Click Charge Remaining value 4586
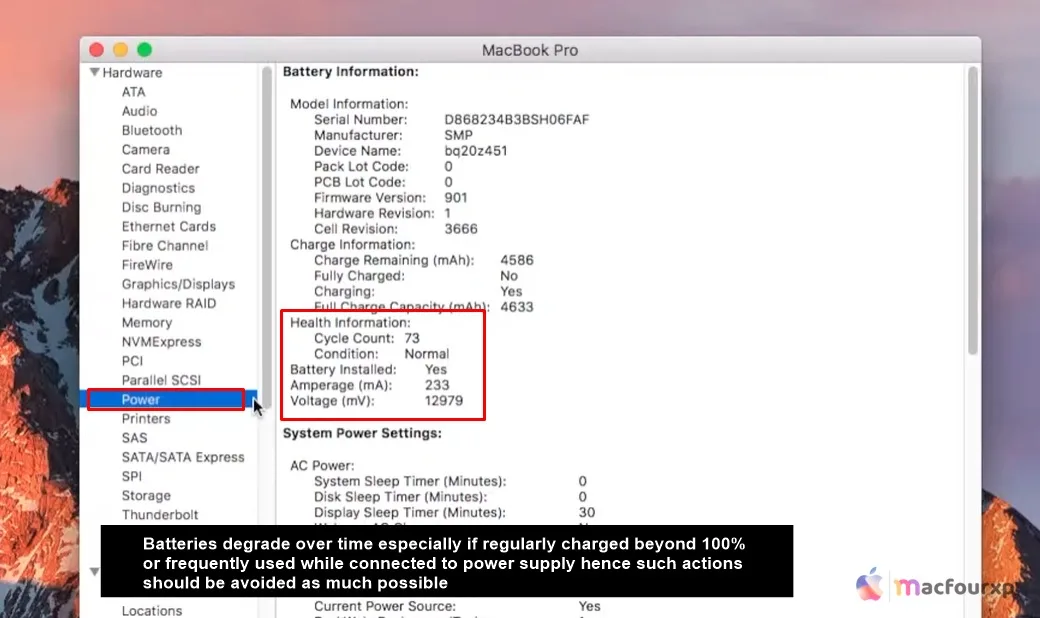Image resolution: width=1040 pixels, height=618 pixels. point(517,260)
